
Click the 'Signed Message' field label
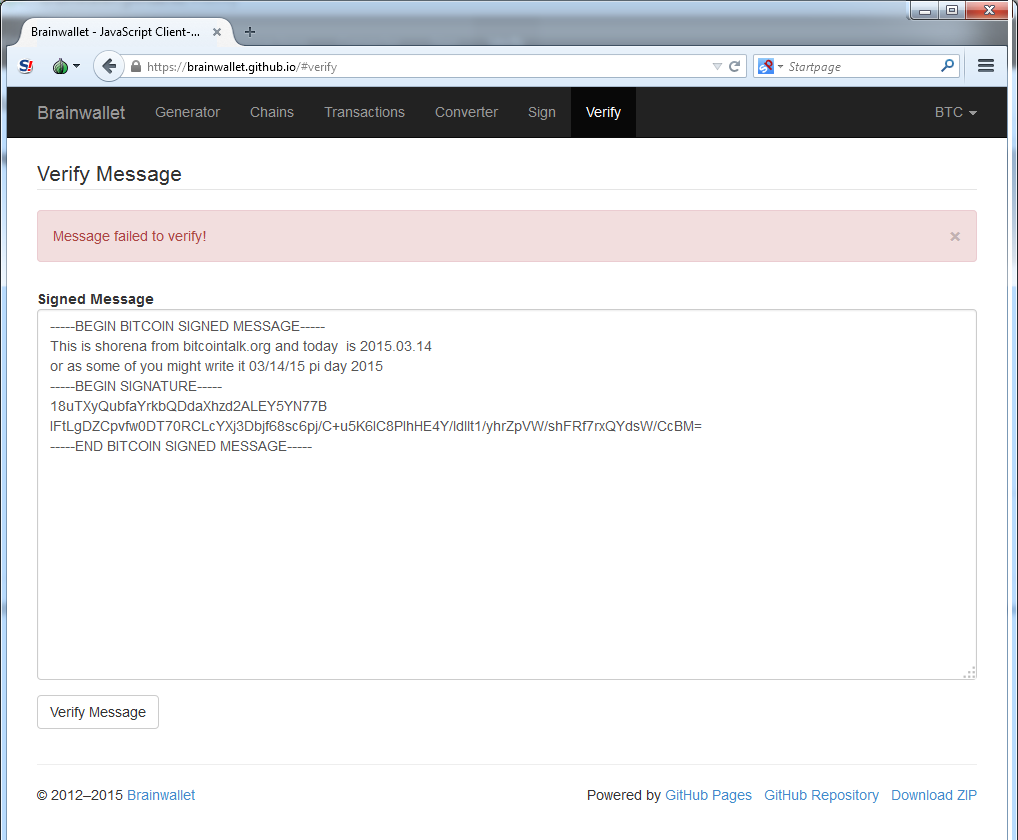pos(95,299)
